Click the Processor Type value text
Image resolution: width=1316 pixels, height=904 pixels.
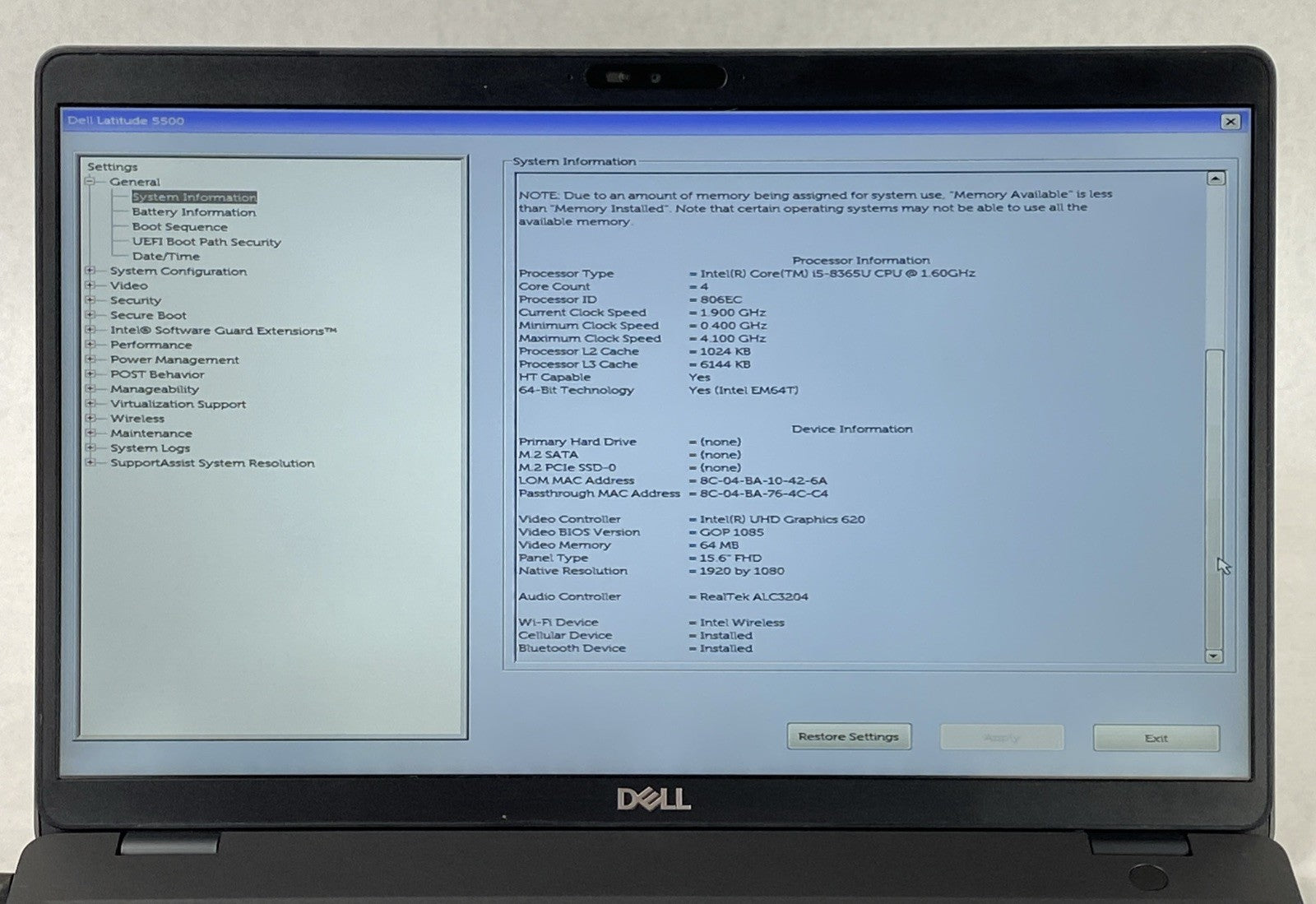[837, 273]
